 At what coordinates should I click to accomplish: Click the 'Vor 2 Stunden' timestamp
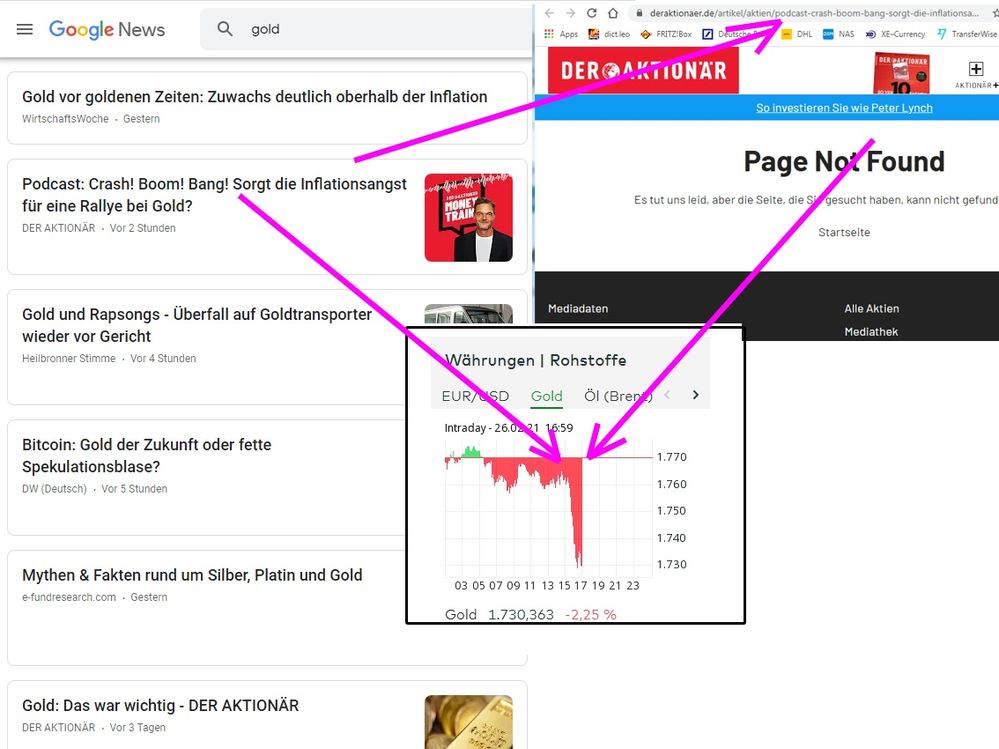pyautogui.click(x=143, y=228)
